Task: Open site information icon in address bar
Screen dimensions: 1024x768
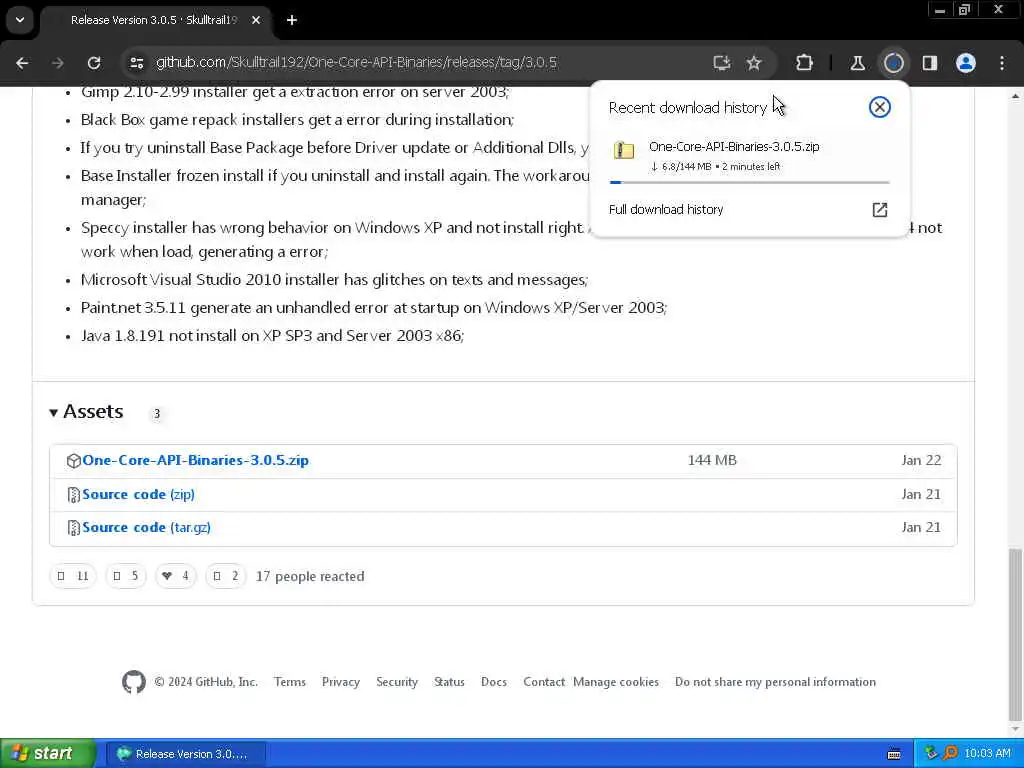Action: pyautogui.click(x=136, y=63)
